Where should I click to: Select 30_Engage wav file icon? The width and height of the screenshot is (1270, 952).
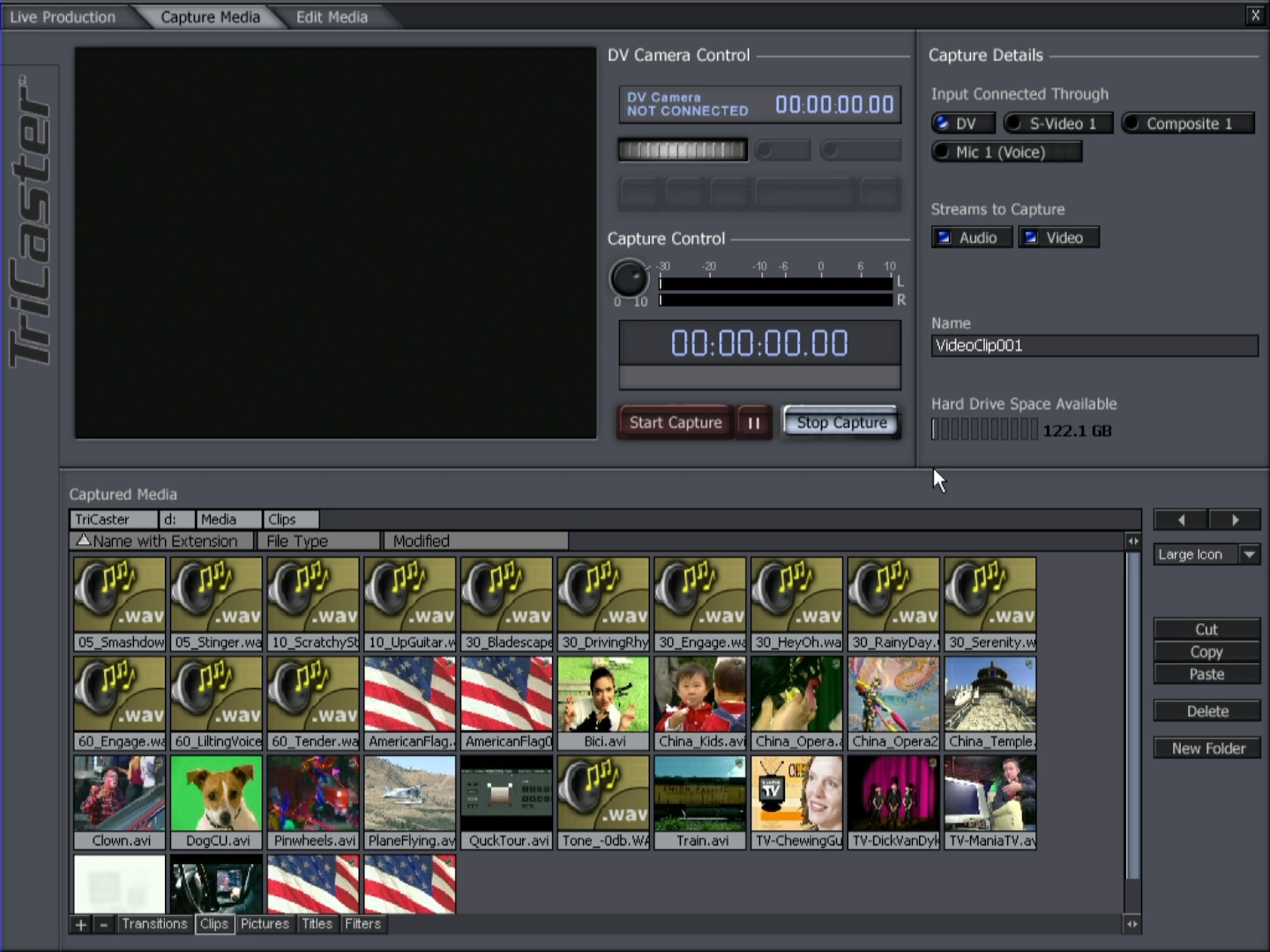point(700,604)
